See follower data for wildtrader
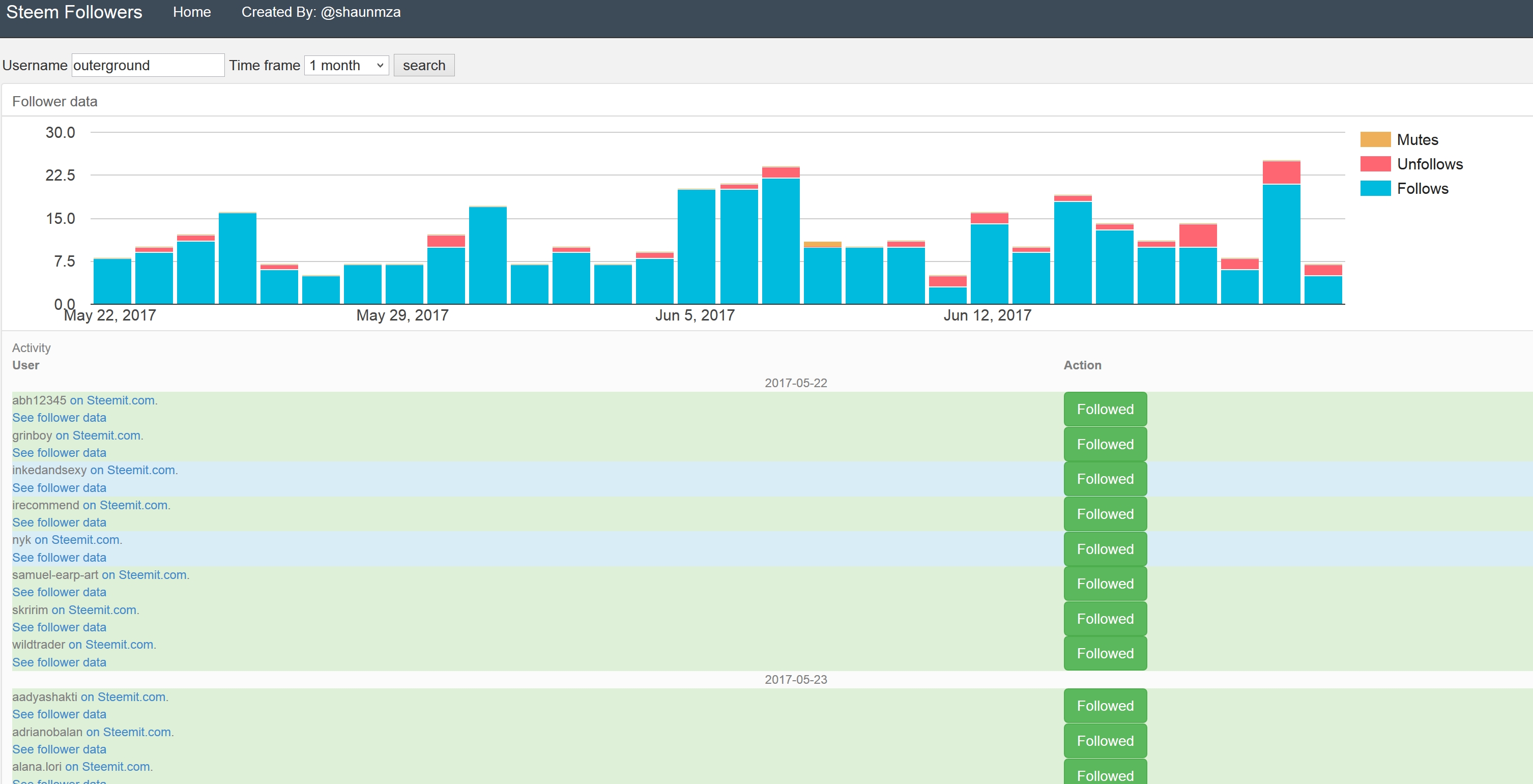The image size is (1533, 784). coord(59,662)
